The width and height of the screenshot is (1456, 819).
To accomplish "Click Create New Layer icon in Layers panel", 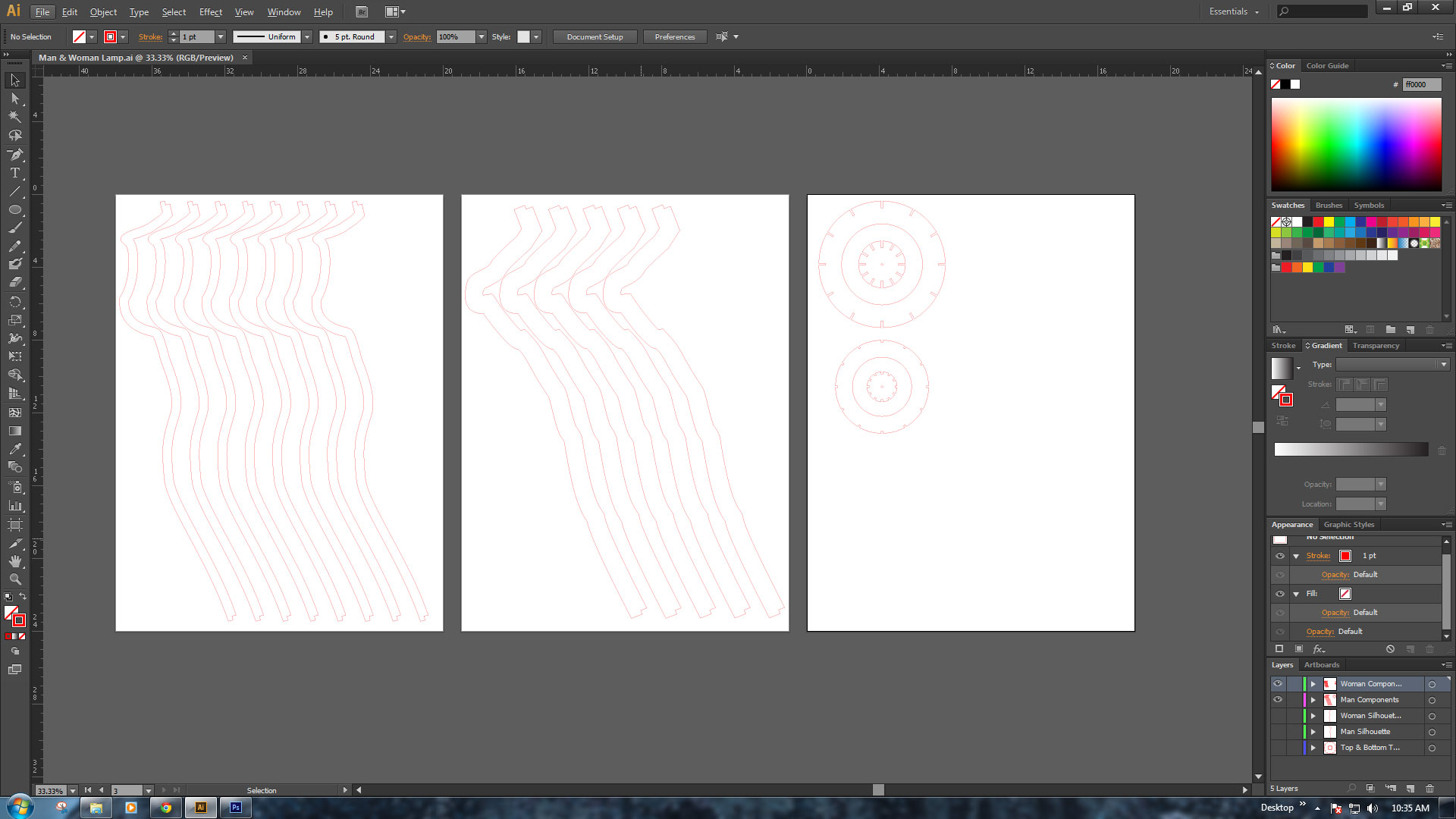I will (x=1410, y=789).
